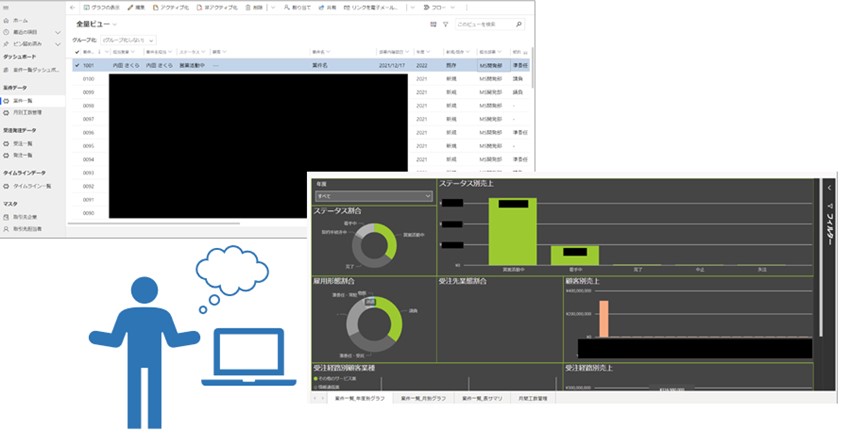
Task: Toggle the checkmark on row 1001
Action: click(76, 65)
